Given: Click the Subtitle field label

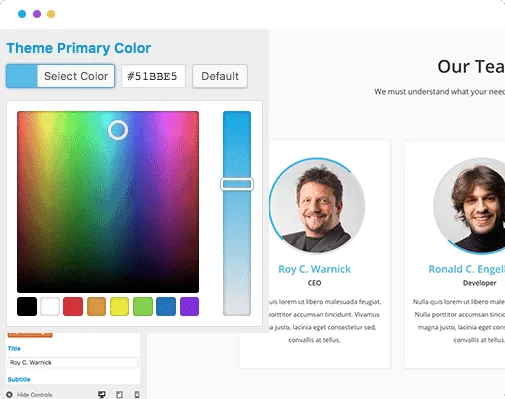Looking at the screenshot, I should point(19,379).
